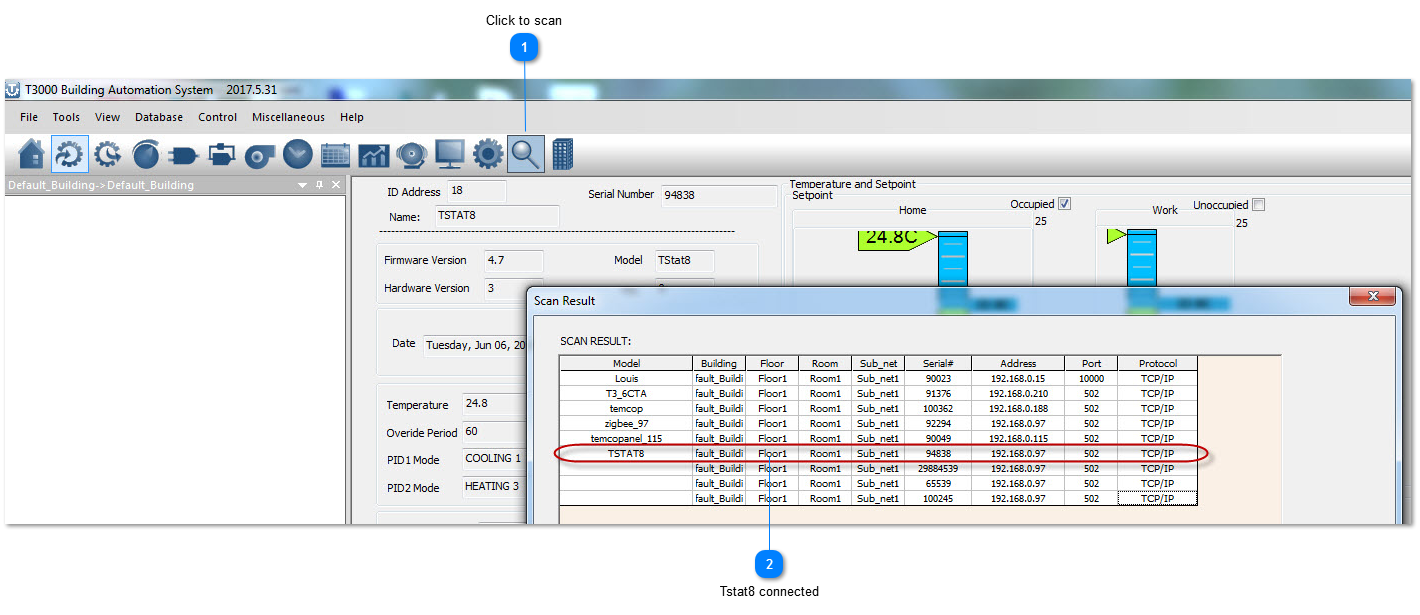The height and width of the screenshot is (615, 1420).
Task: Click the address cell 192.168.0.210
Action: tap(1018, 394)
